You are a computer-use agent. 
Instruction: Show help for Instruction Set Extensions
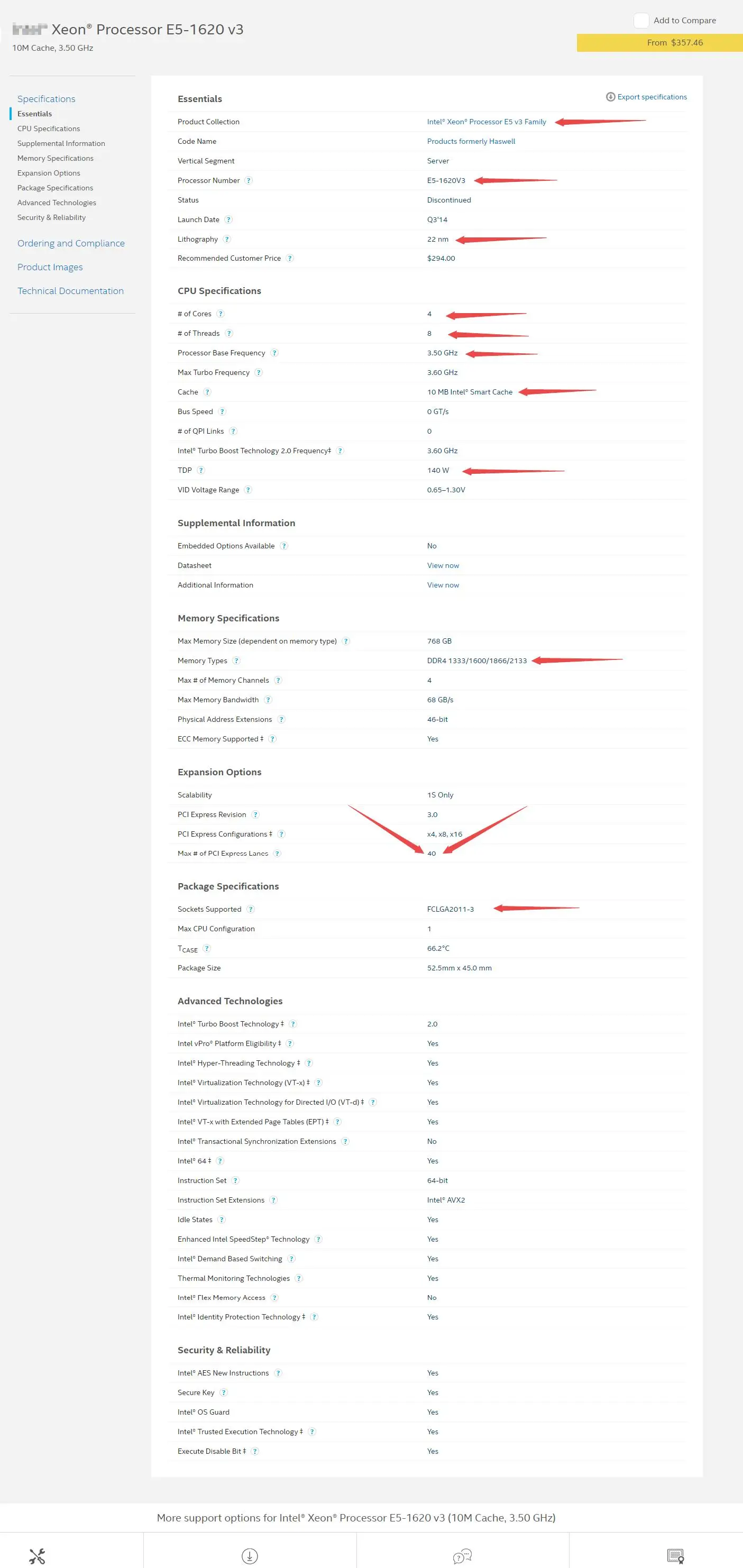click(274, 1200)
